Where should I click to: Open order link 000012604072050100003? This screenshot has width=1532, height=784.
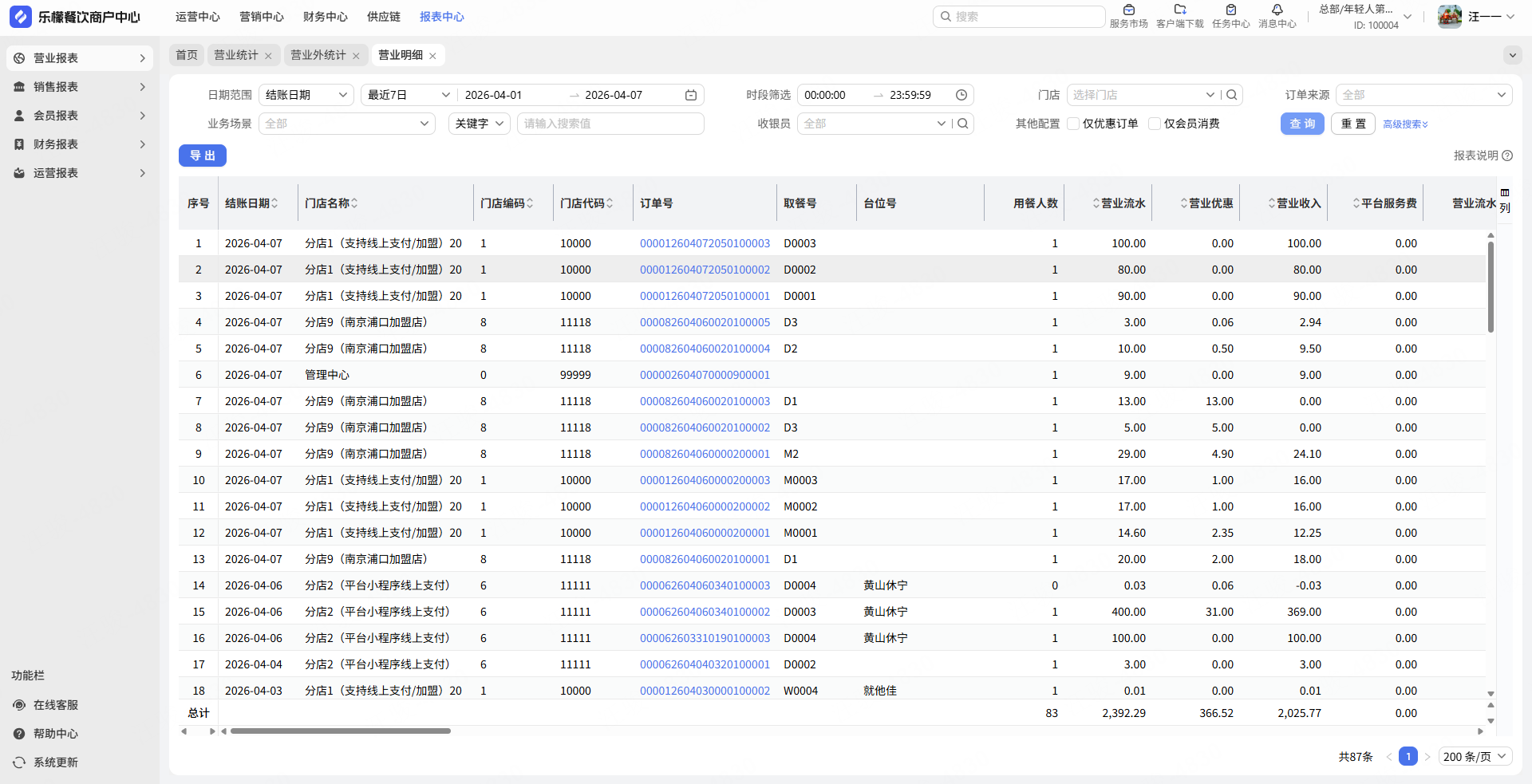[705, 243]
